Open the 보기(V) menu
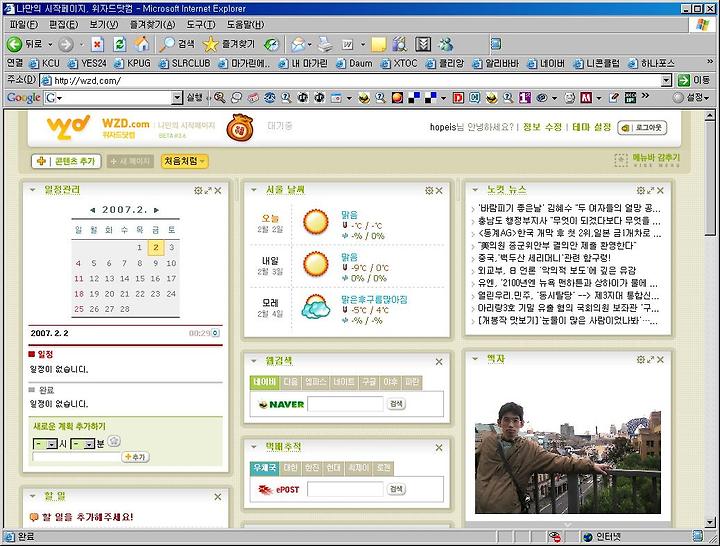The height and width of the screenshot is (546, 720). click(104, 24)
